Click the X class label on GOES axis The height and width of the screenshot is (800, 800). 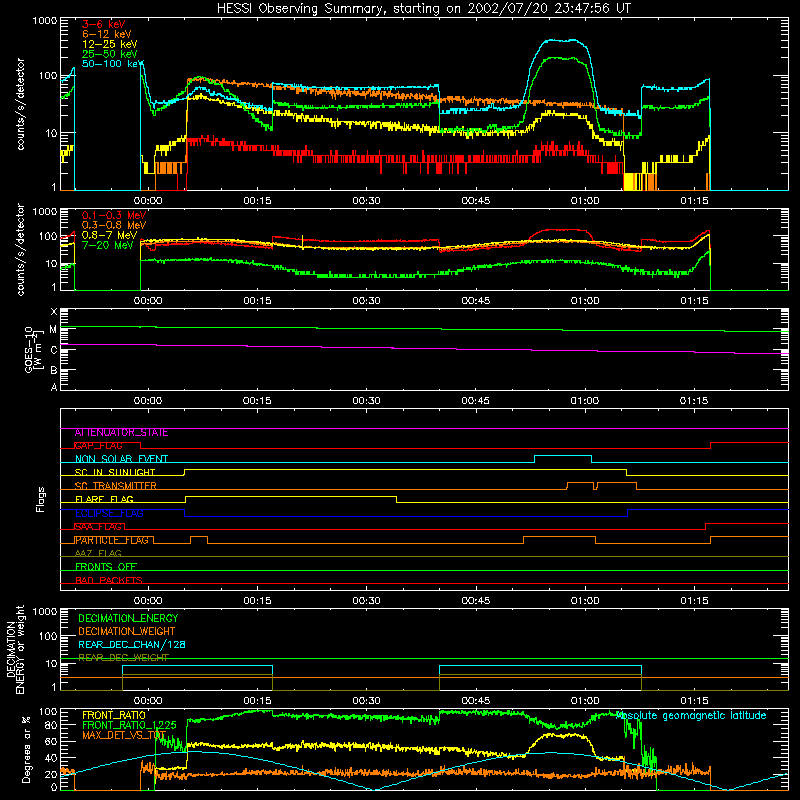pos(54,312)
